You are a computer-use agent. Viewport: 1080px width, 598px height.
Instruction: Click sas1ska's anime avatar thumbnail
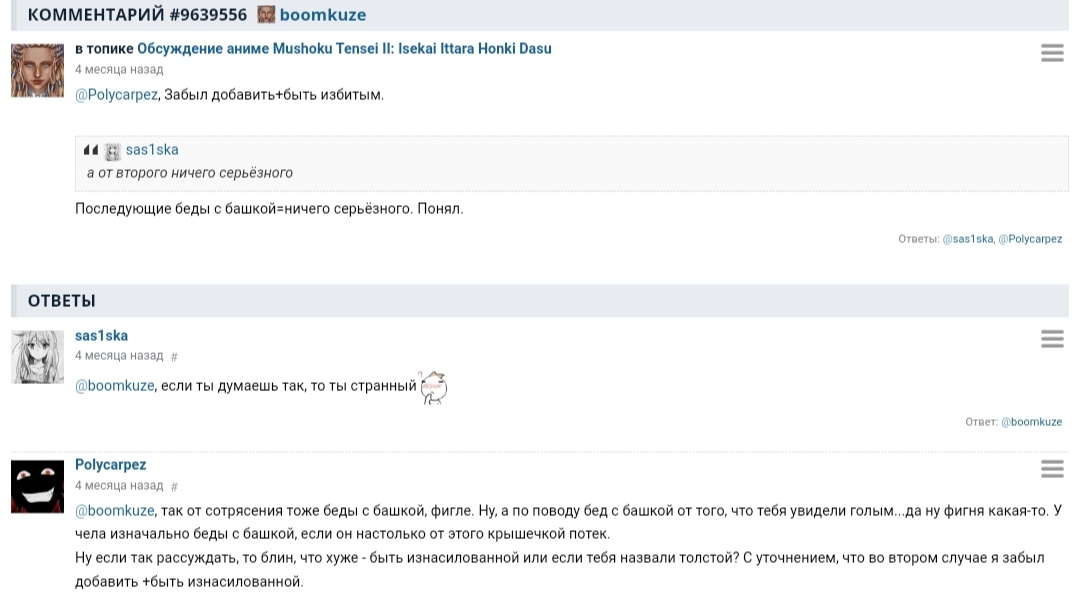(37, 357)
